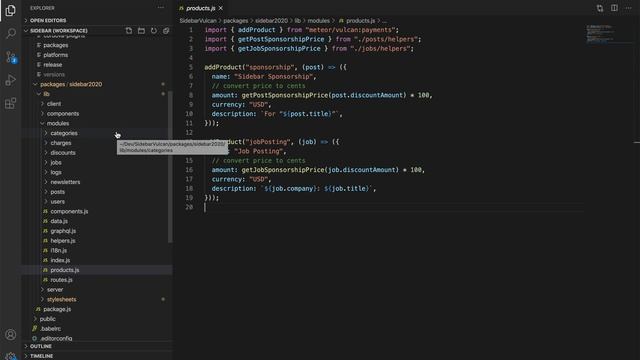The image size is (640, 360).
Task: Open changes compare icon in editor toolbar
Action: 600,8
